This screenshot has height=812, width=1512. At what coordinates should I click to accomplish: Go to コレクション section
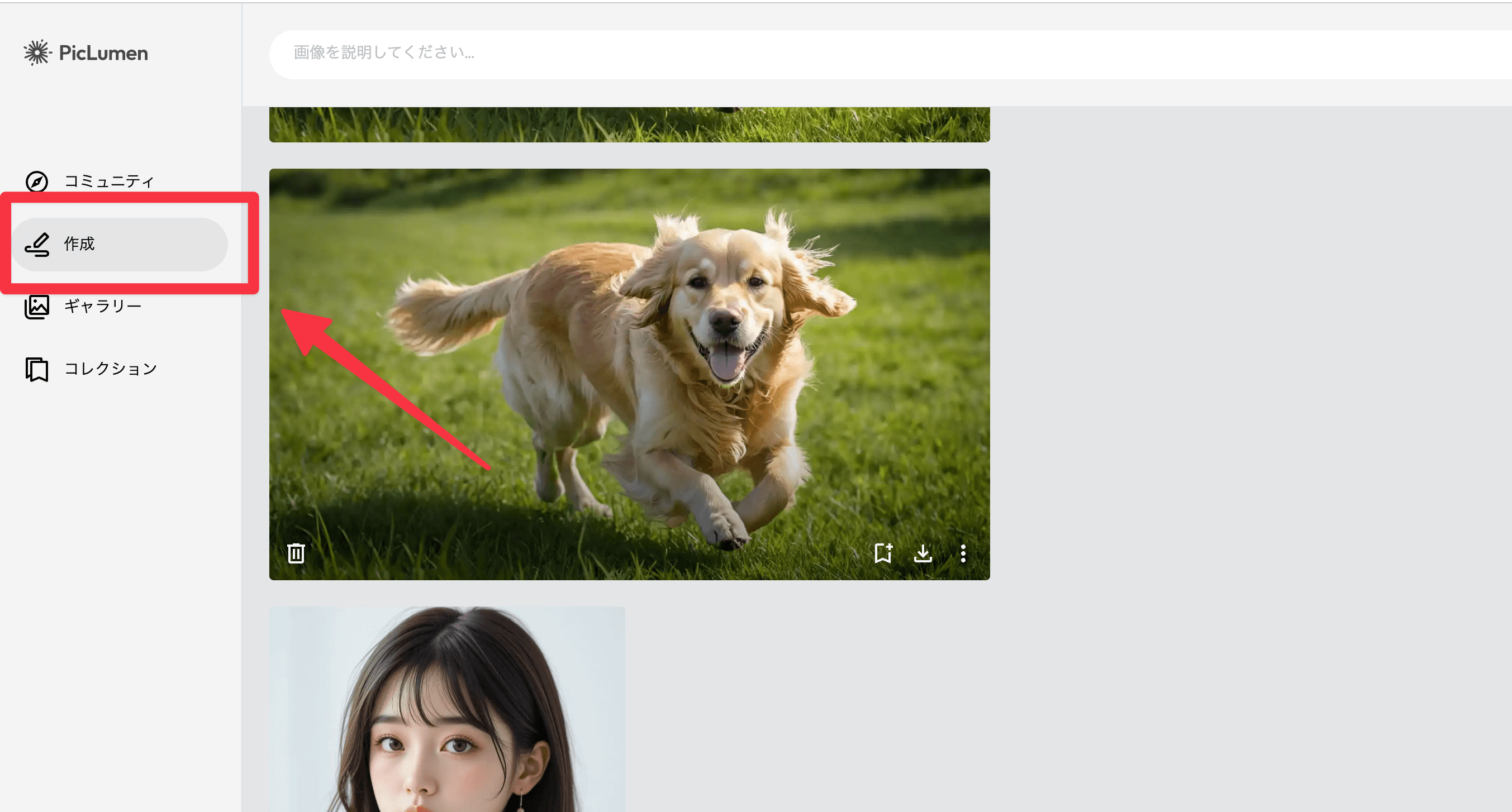tap(110, 369)
